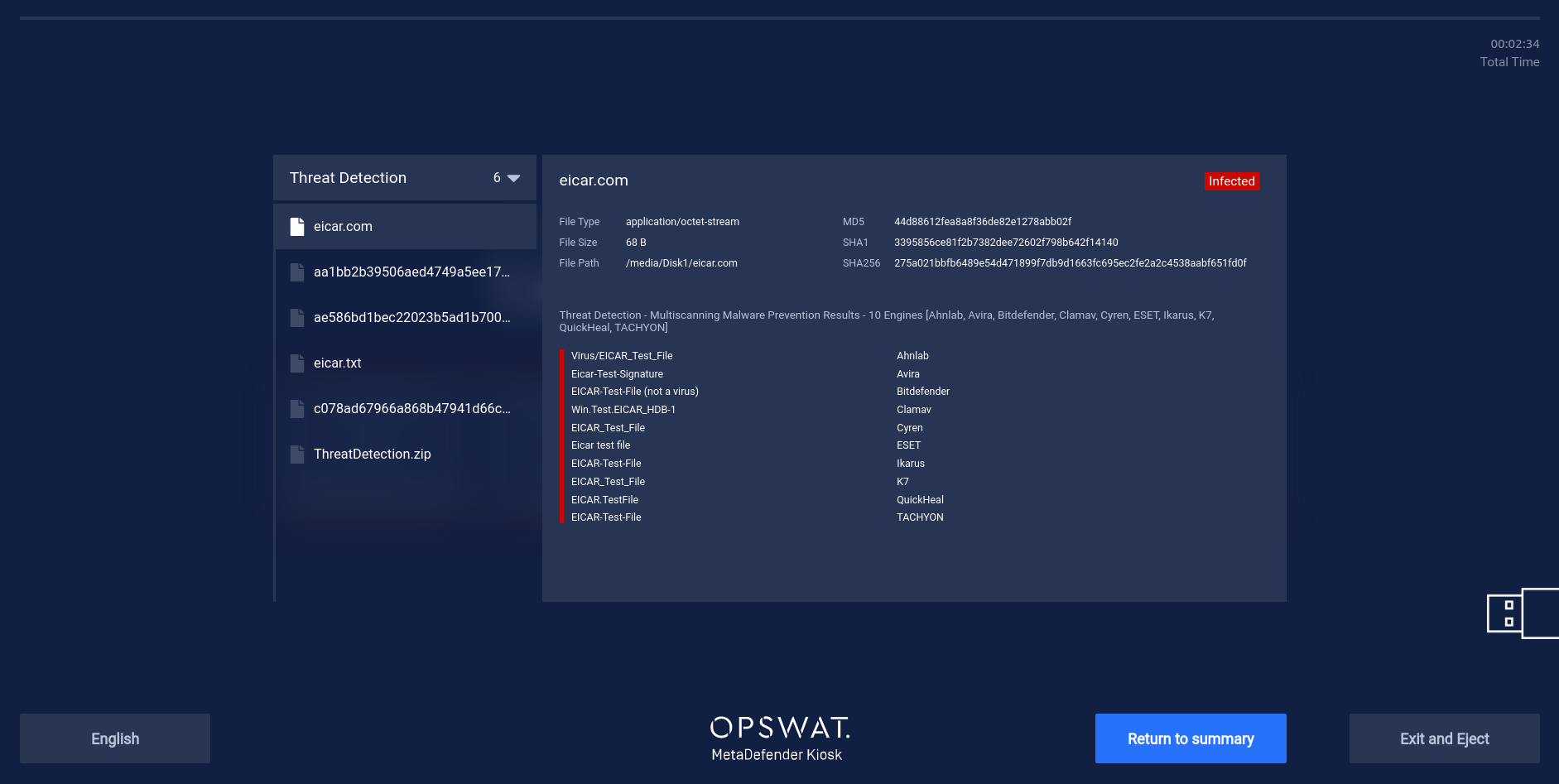Viewport: 1559px width, 784px height.
Task: Click the threat count 6 in header
Action: tap(497, 178)
